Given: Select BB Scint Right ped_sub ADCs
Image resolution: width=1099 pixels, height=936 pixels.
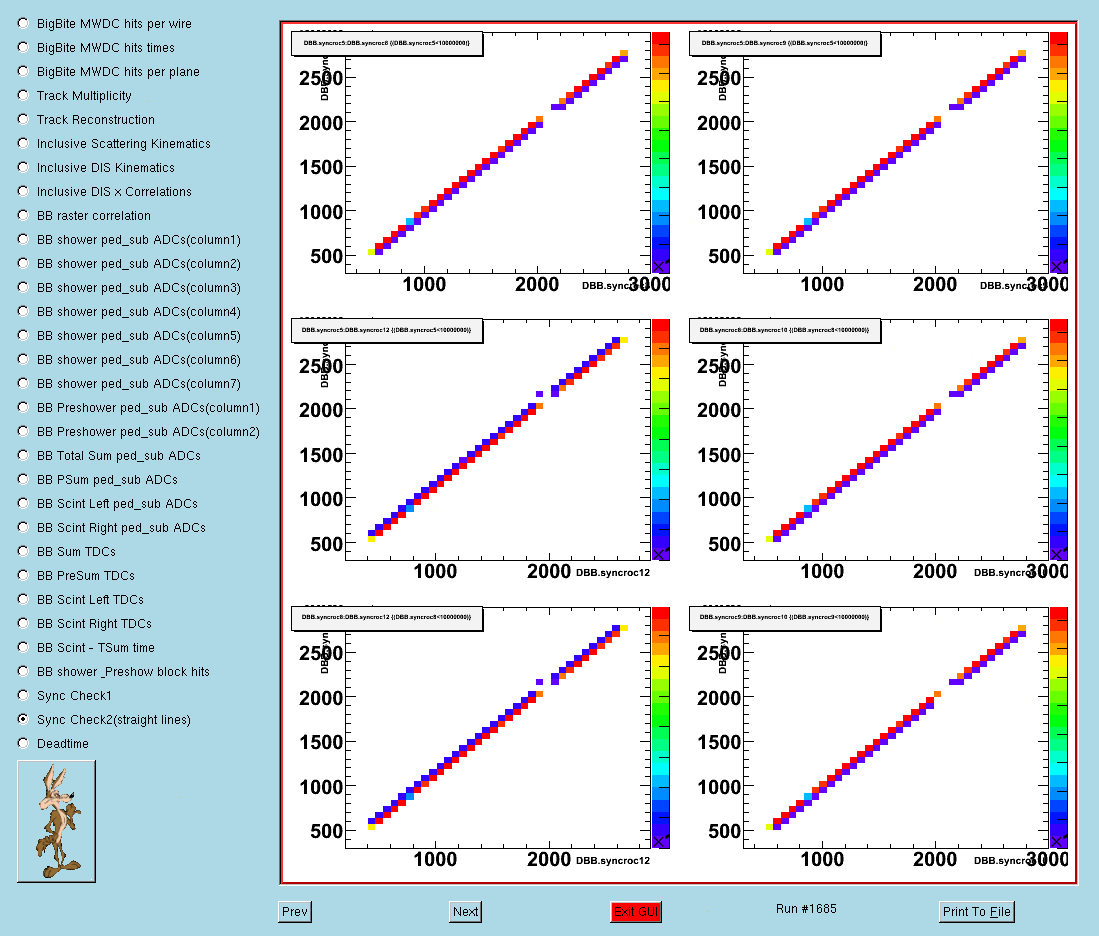Looking at the screenshot, I should coord(112,527).
